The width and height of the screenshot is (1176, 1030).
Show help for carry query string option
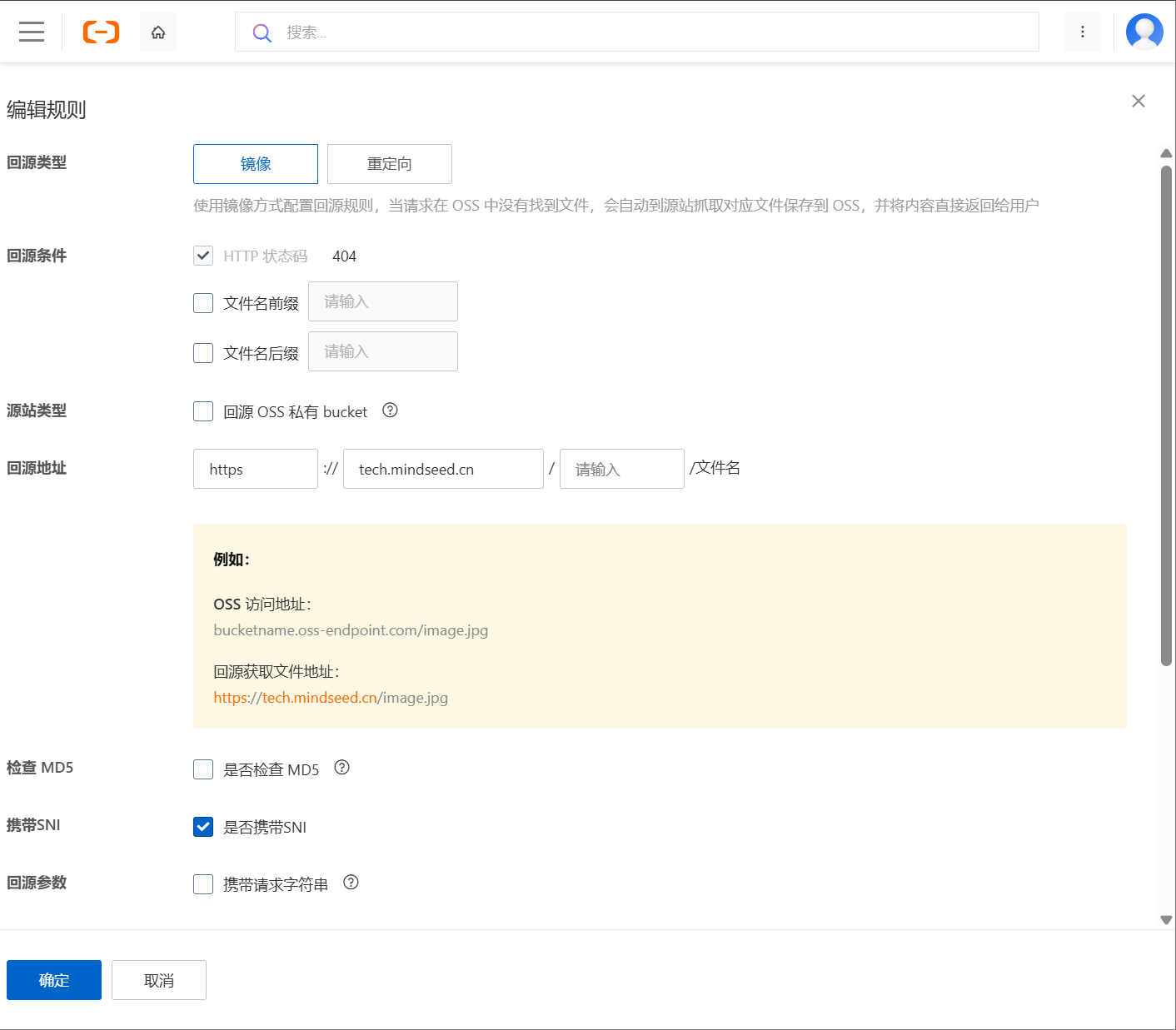[x=351, y=883]
